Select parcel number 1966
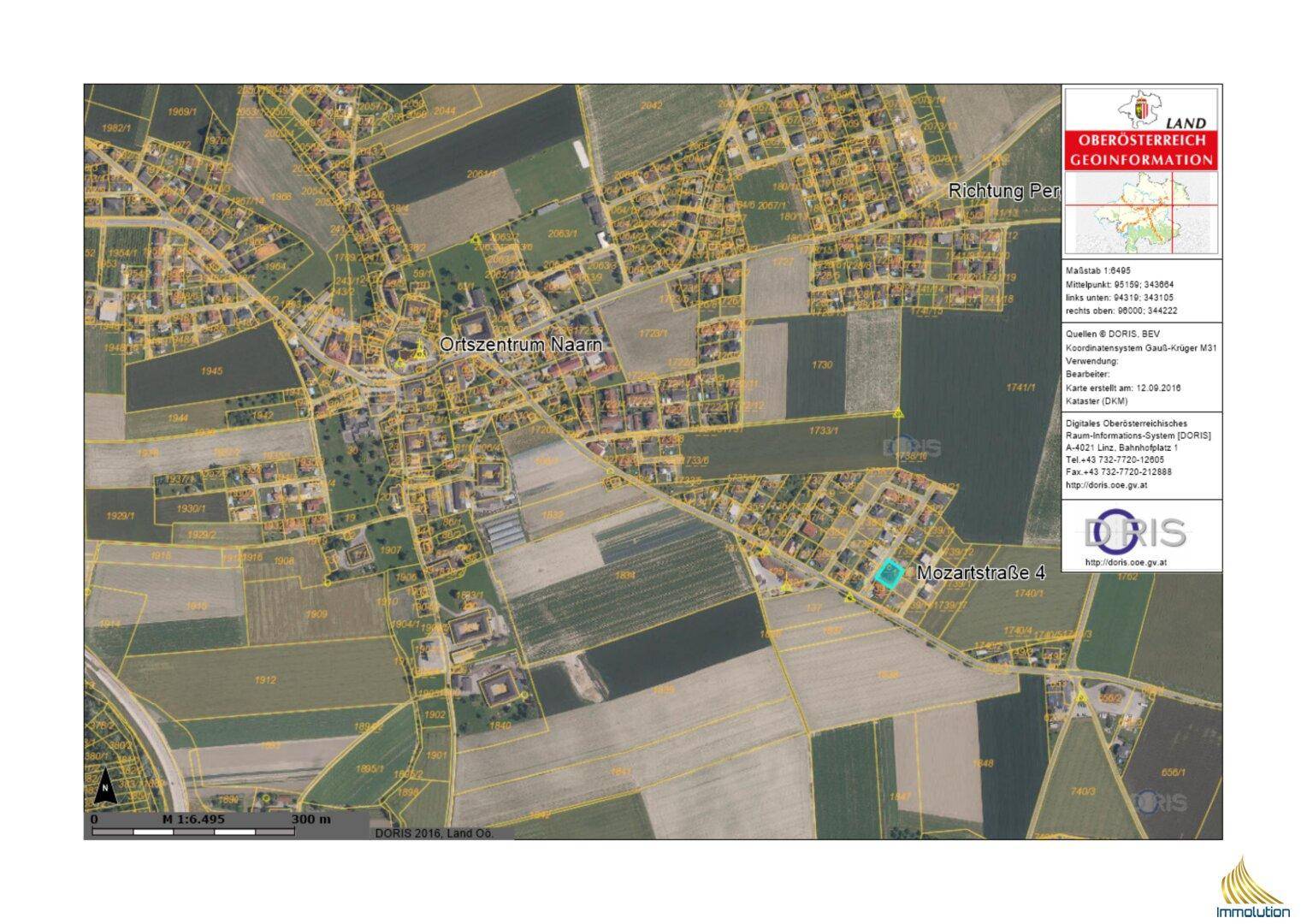 pos(281,196)
